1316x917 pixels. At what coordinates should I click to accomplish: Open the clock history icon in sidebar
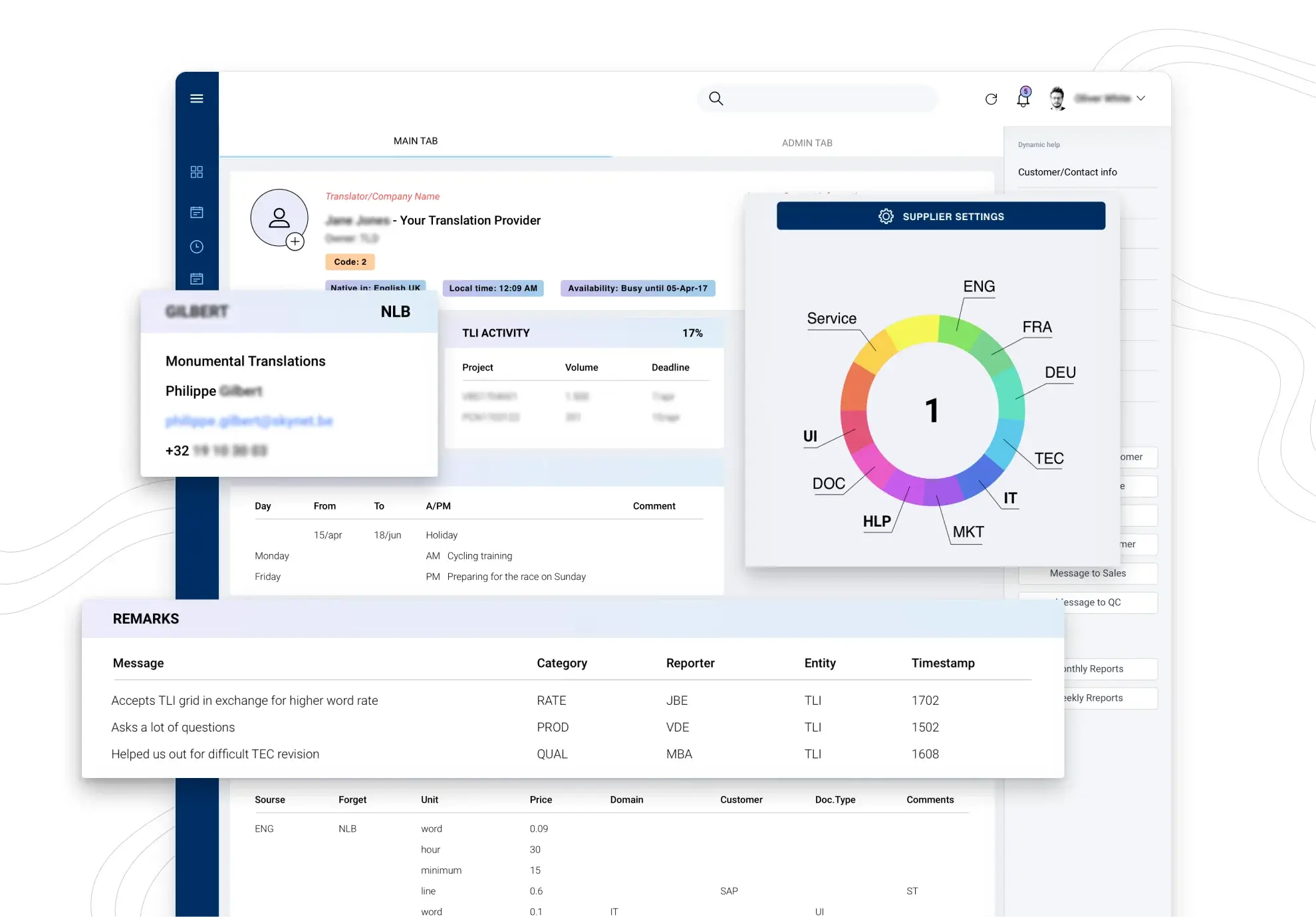pos(197,247)
